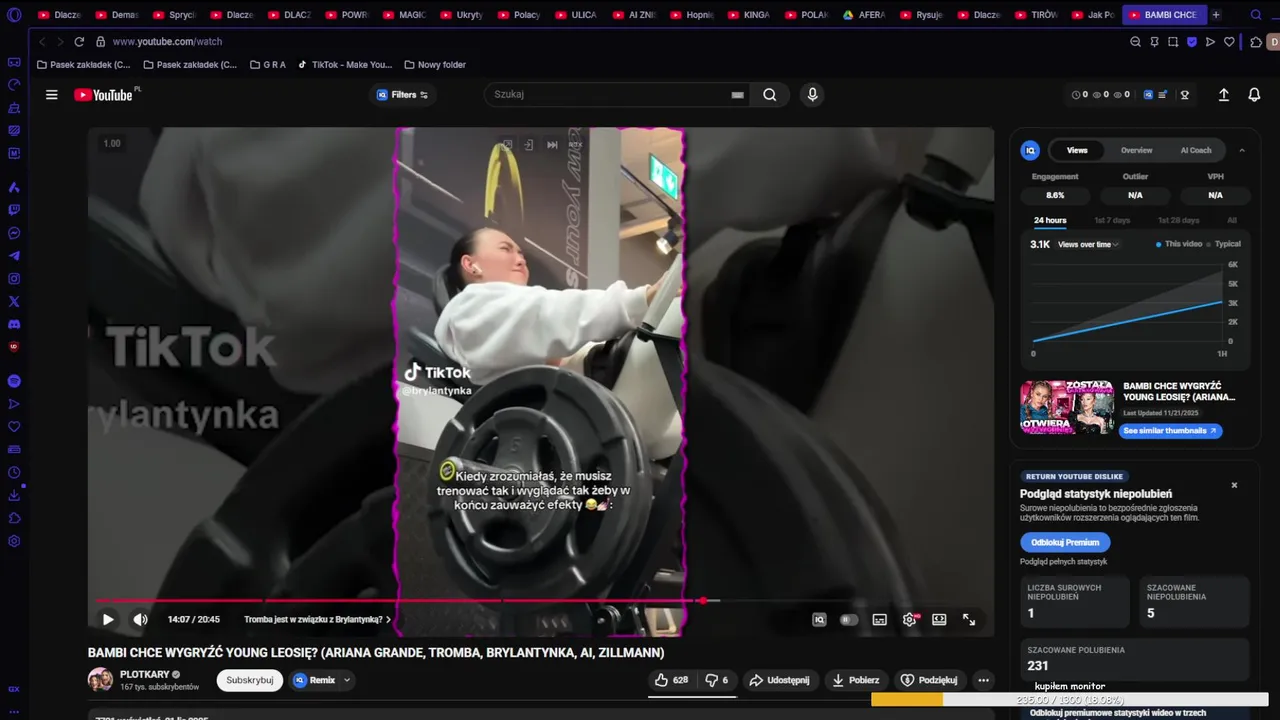Like the video with 628 likes

point(671,680)
